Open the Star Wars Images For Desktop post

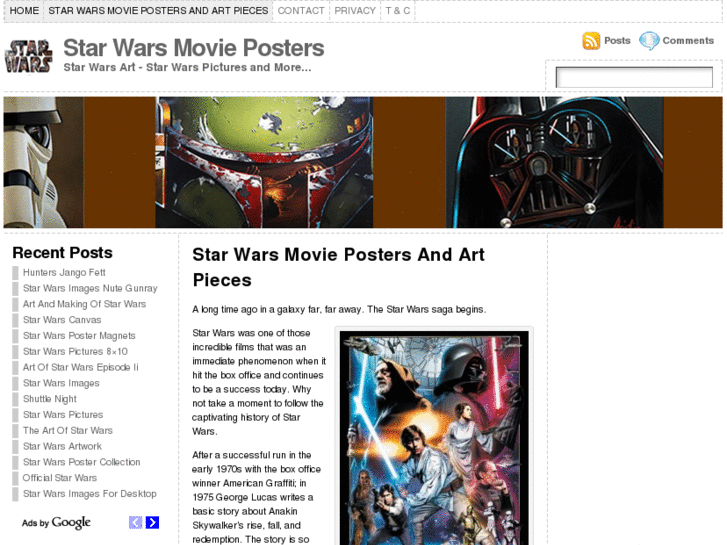pyautogui.click(x=89, y=493)
